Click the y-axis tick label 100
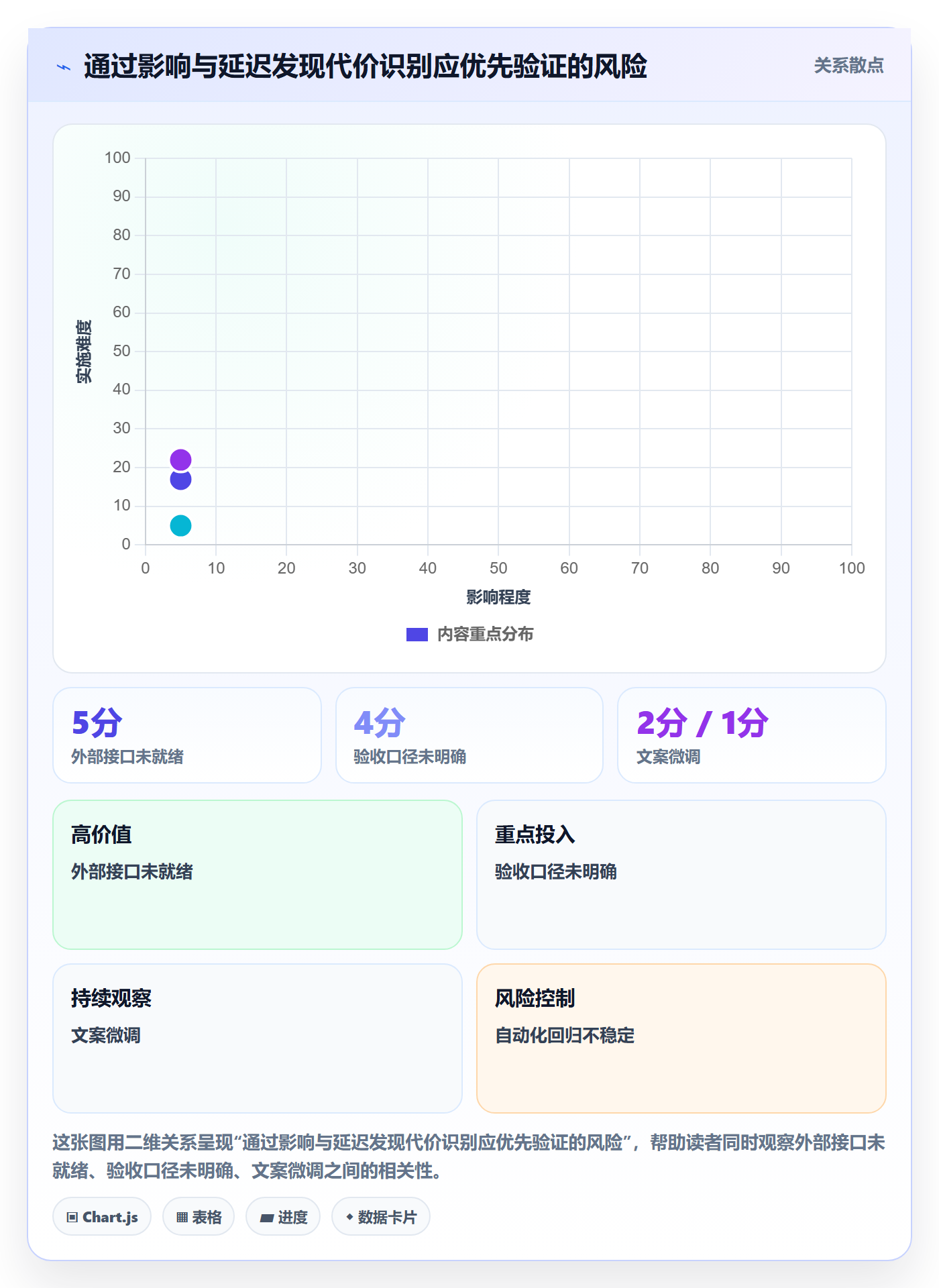This screenshot has height=1288, width=939. [x=117, y=158]
